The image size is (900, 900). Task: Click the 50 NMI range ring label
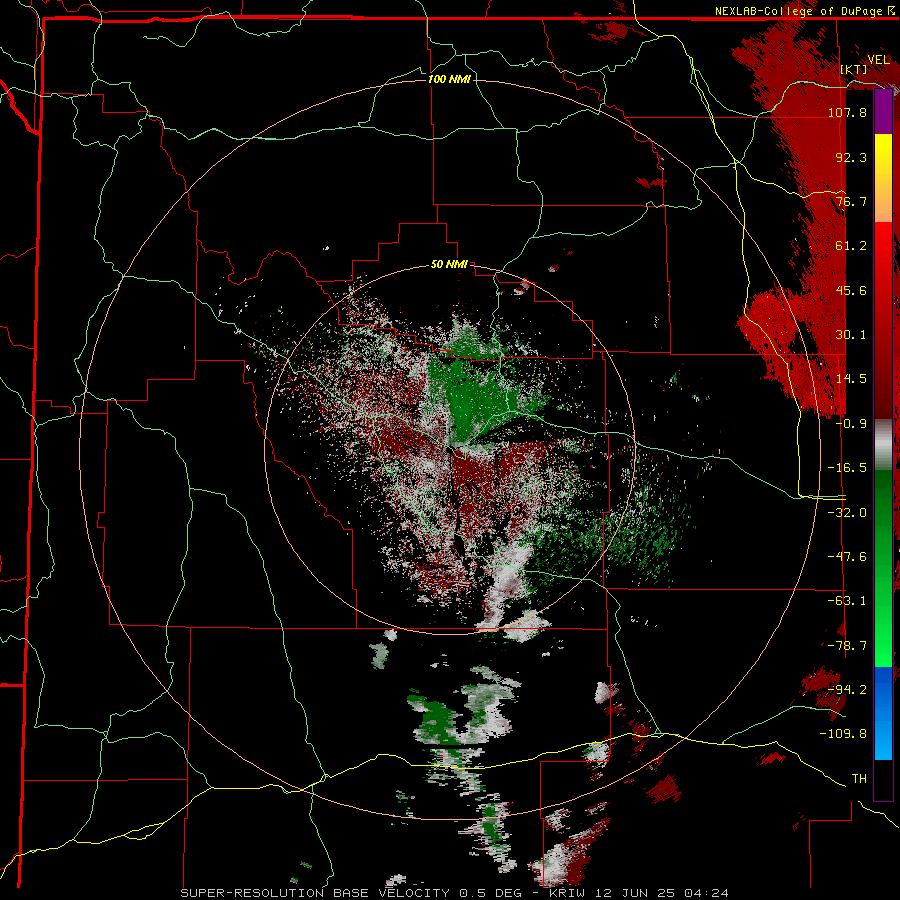(x=449, y=265)
